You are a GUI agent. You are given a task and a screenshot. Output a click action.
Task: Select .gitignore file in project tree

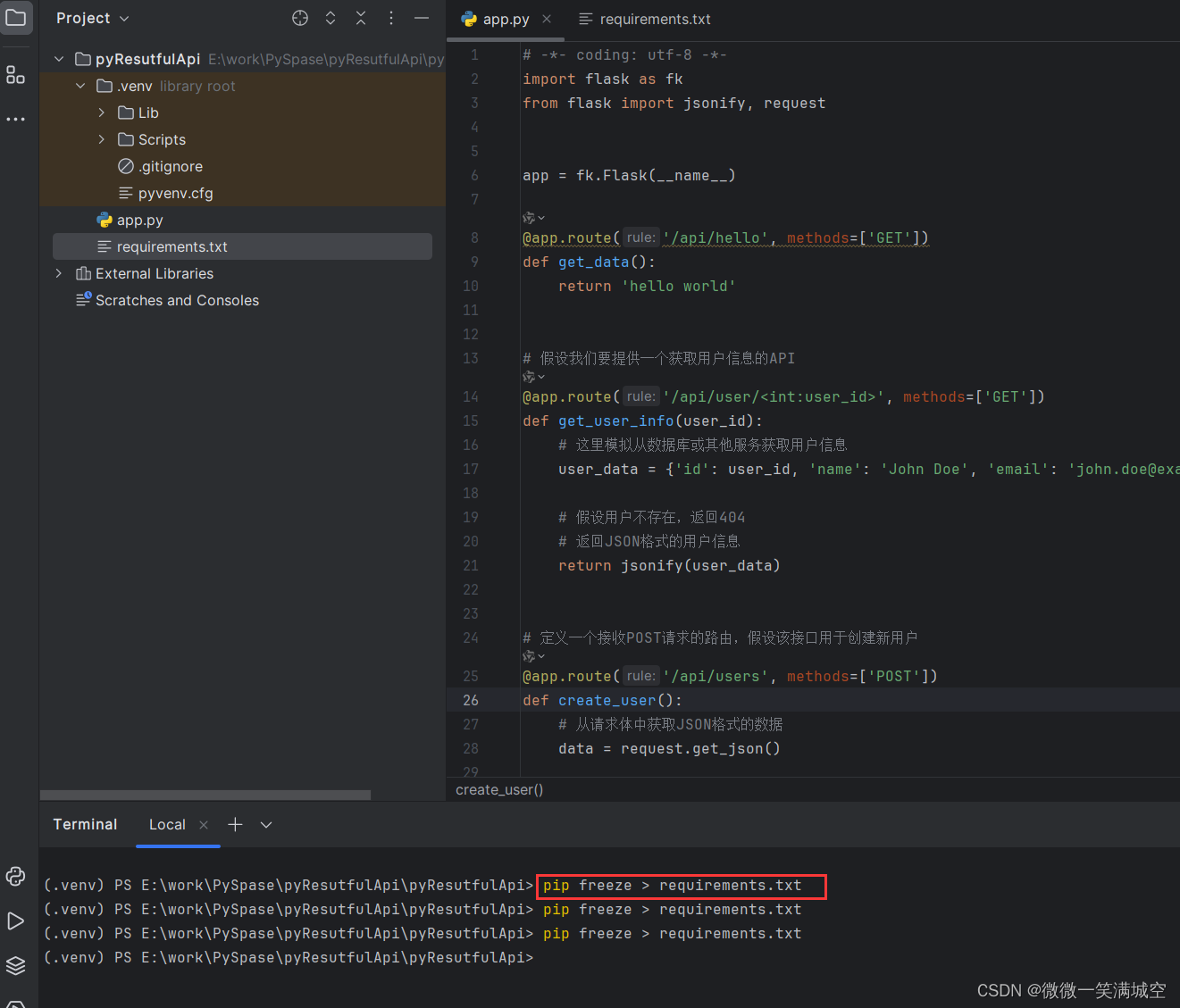point(161,166)
